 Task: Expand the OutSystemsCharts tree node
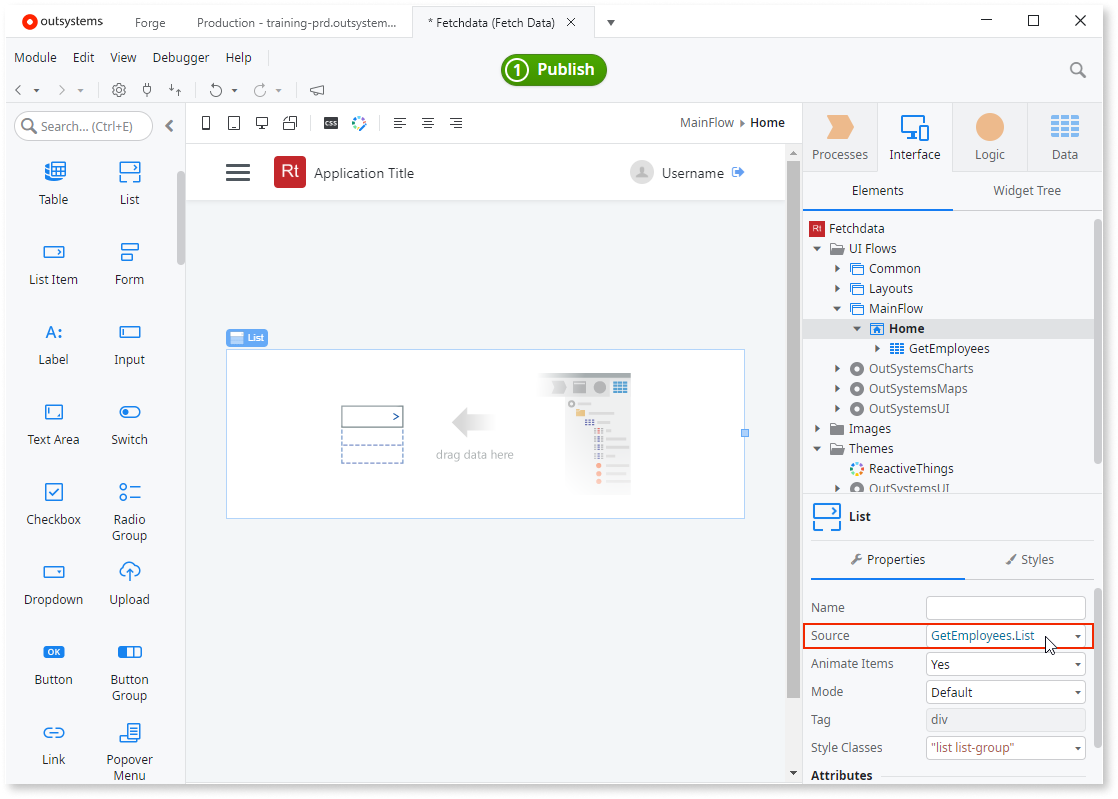838,368
